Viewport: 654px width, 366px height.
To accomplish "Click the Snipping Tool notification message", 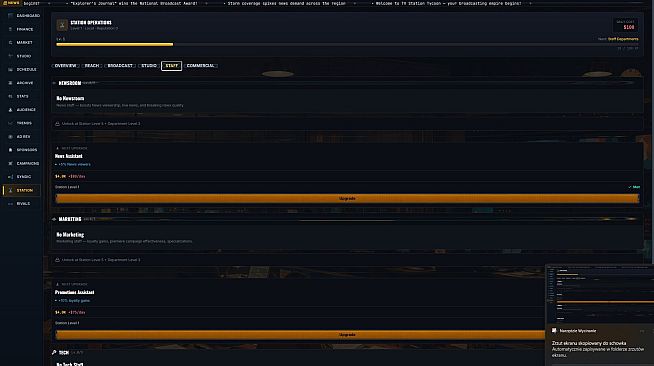I will [598, 349].
